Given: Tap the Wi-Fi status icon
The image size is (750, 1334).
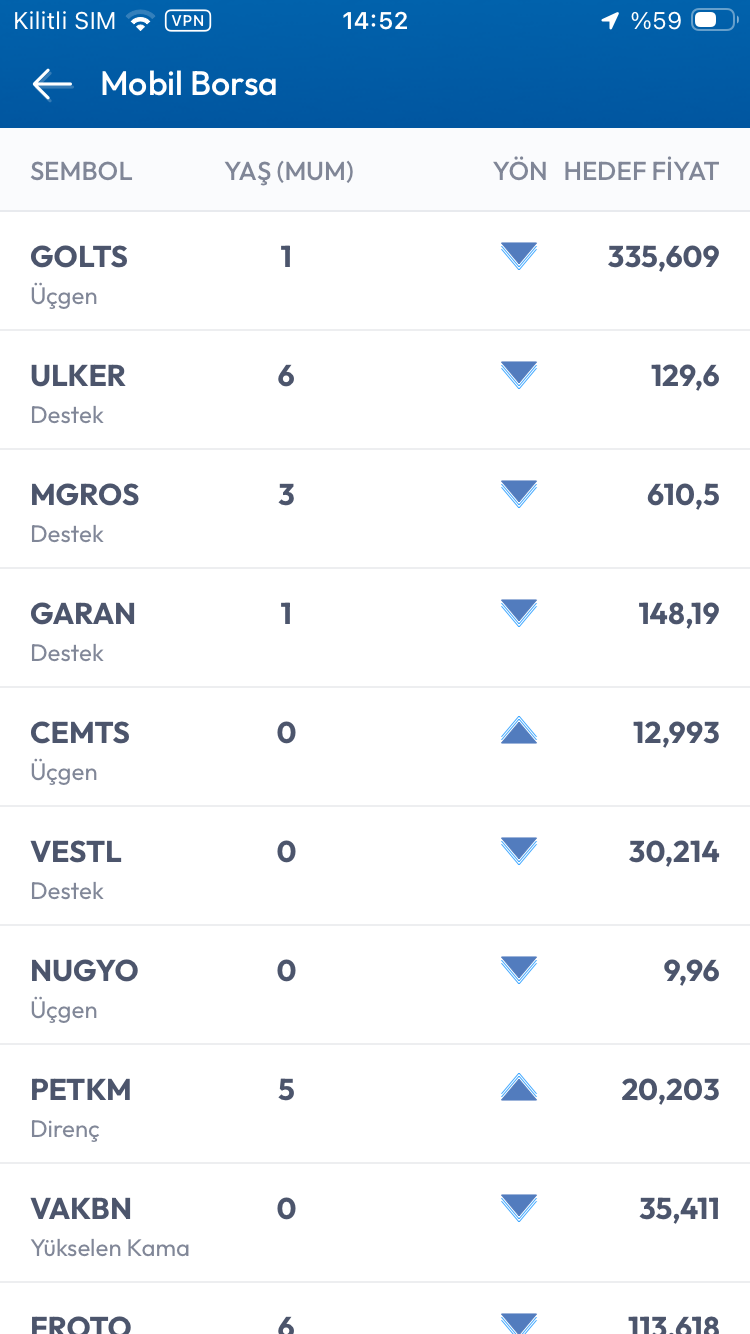Looking at the screenshot, I should [x=141, y=21].
